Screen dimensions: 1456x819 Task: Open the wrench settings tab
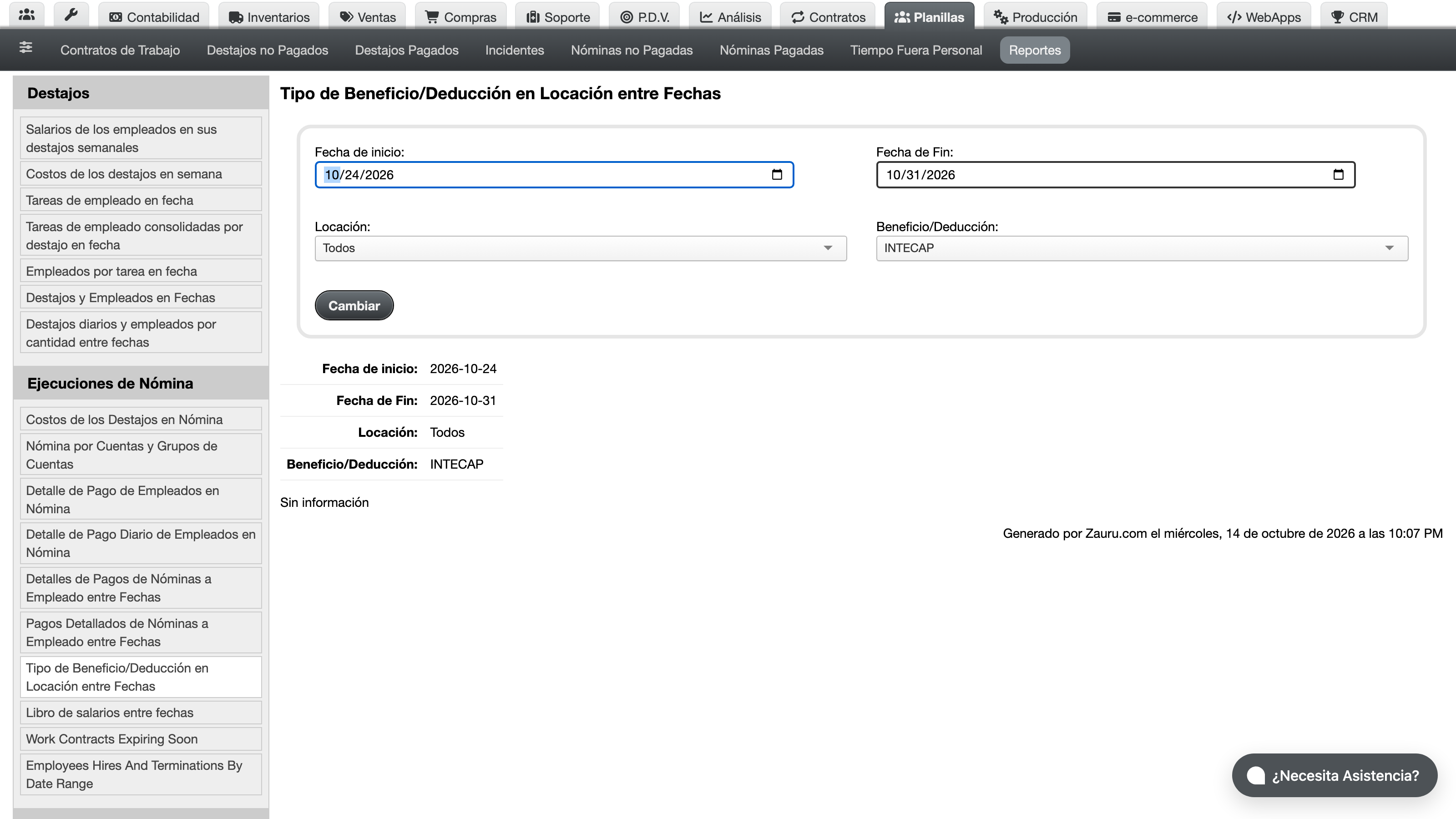tap(71, 16)
